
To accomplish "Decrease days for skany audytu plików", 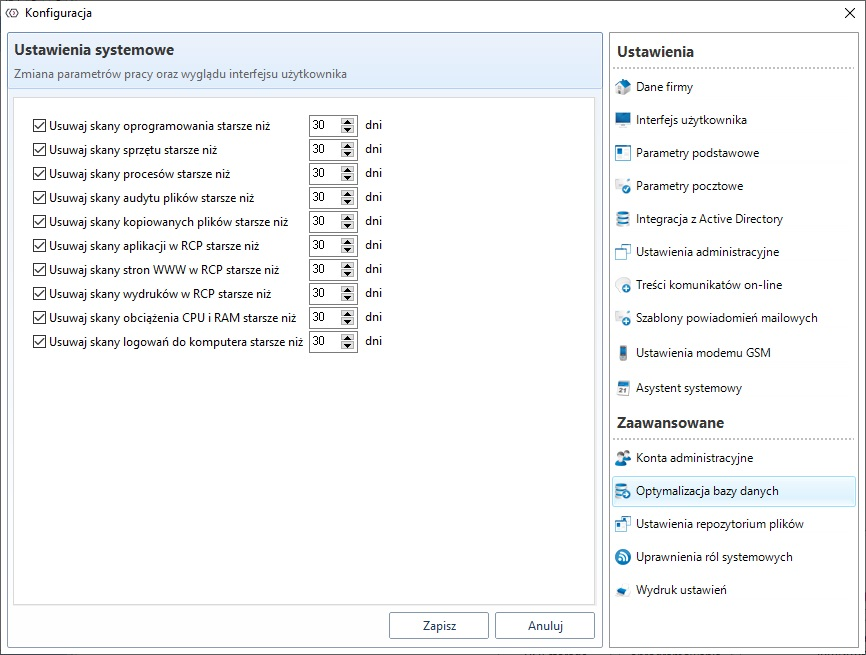I will [x=348, y=202].
